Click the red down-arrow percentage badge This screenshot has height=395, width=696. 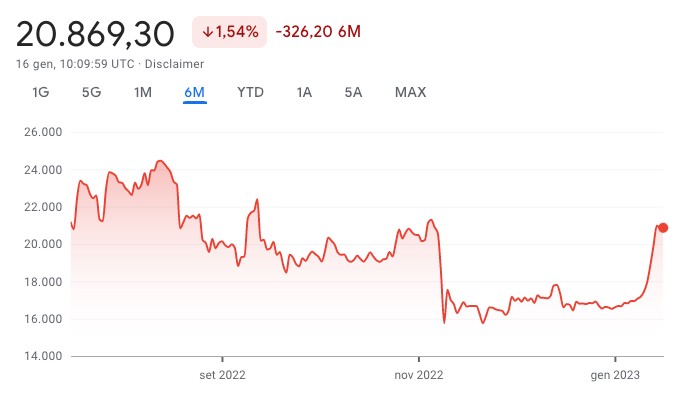tap(229, 32)
